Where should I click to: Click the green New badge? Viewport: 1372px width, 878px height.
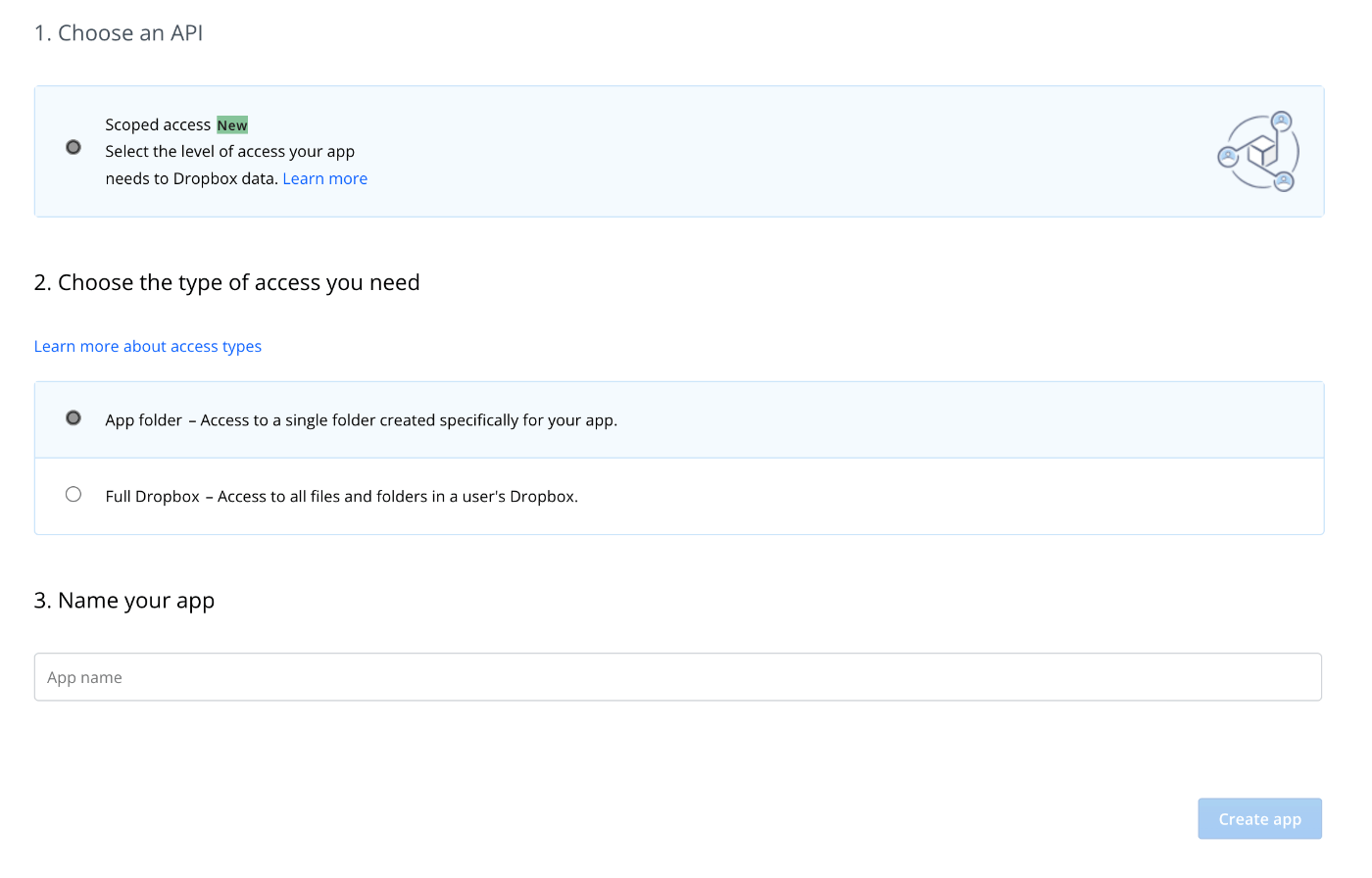232,124
